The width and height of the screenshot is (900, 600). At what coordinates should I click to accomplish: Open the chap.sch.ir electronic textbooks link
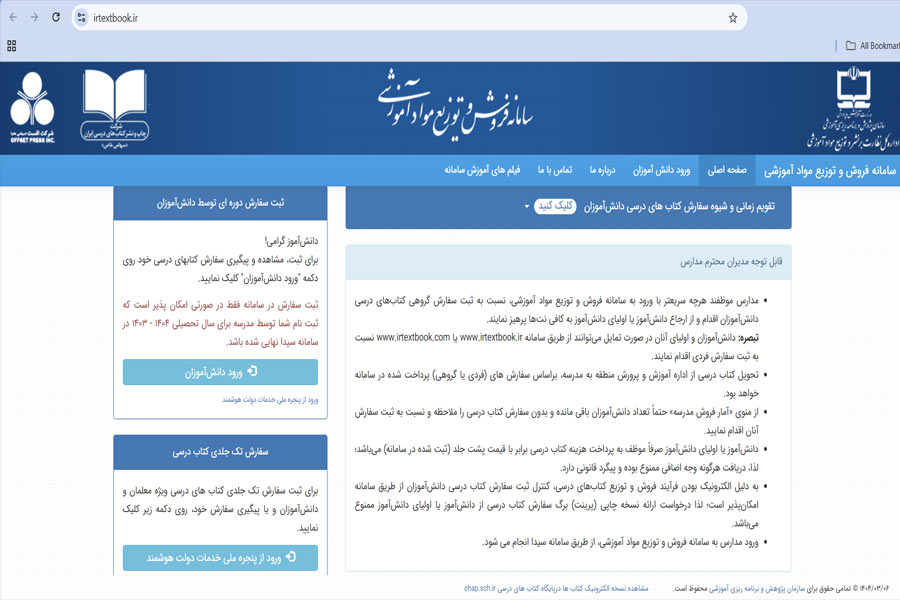coord(556,589)
